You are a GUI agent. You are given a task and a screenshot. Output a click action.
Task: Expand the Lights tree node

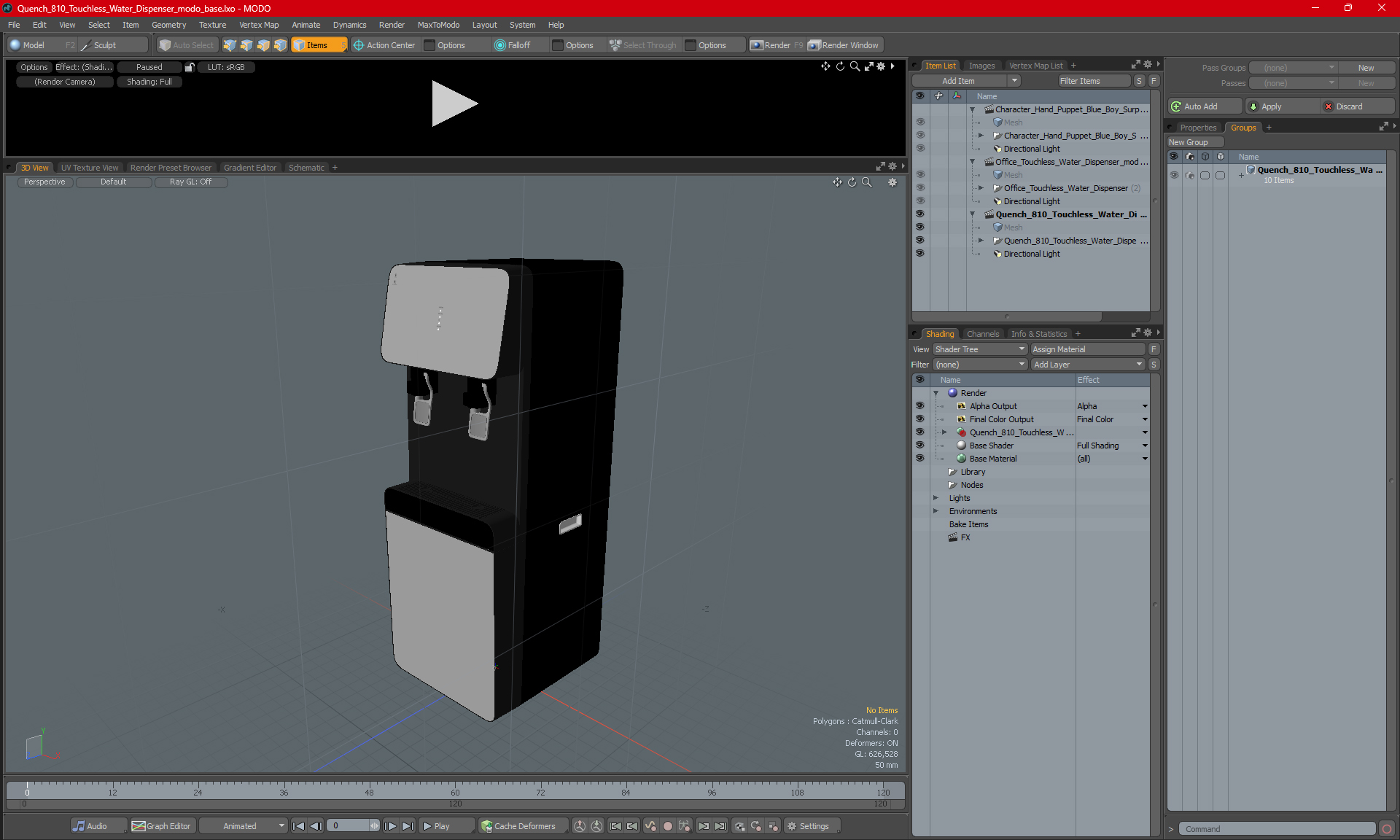936,498
